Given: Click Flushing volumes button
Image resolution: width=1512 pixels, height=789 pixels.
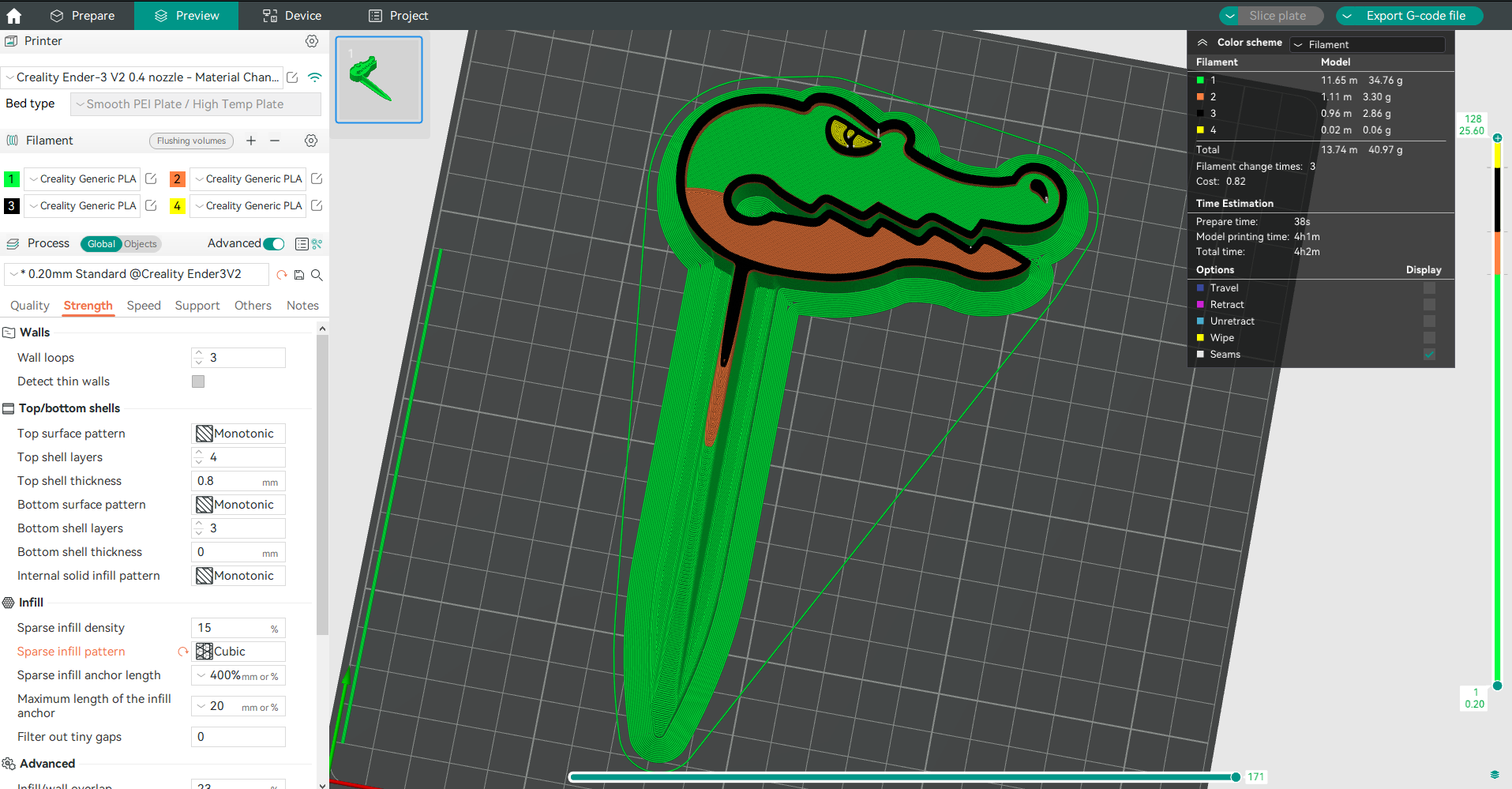Looking at the screenshot, I should pyautogui.click(x=191, y=141).
